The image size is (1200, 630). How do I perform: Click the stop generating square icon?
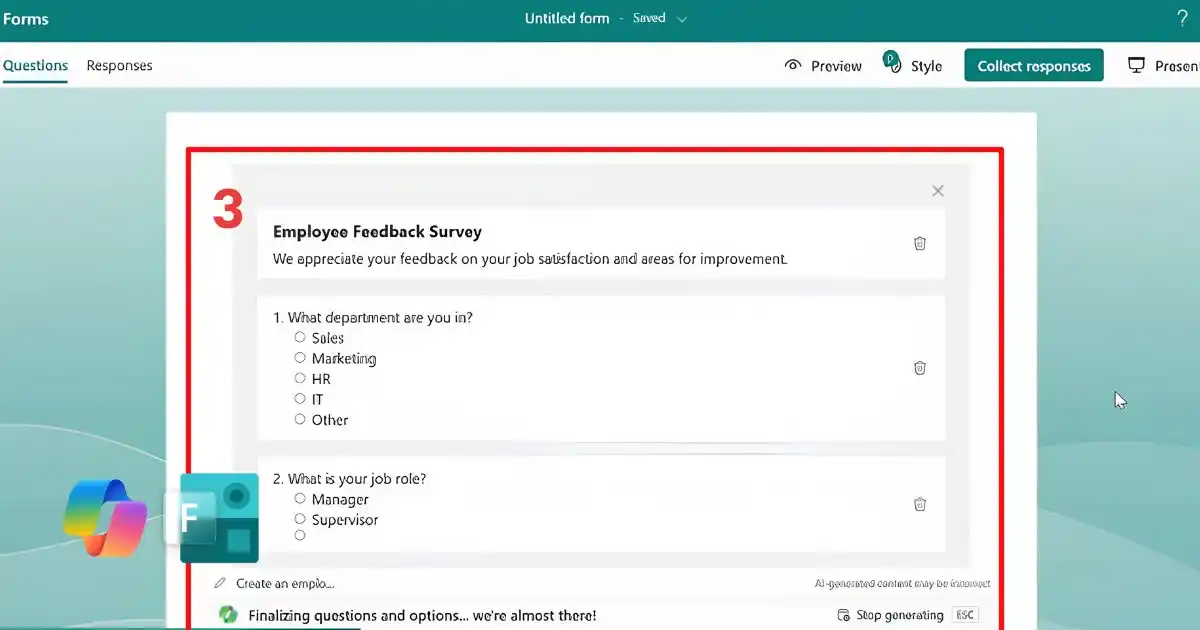click(842, 616)
